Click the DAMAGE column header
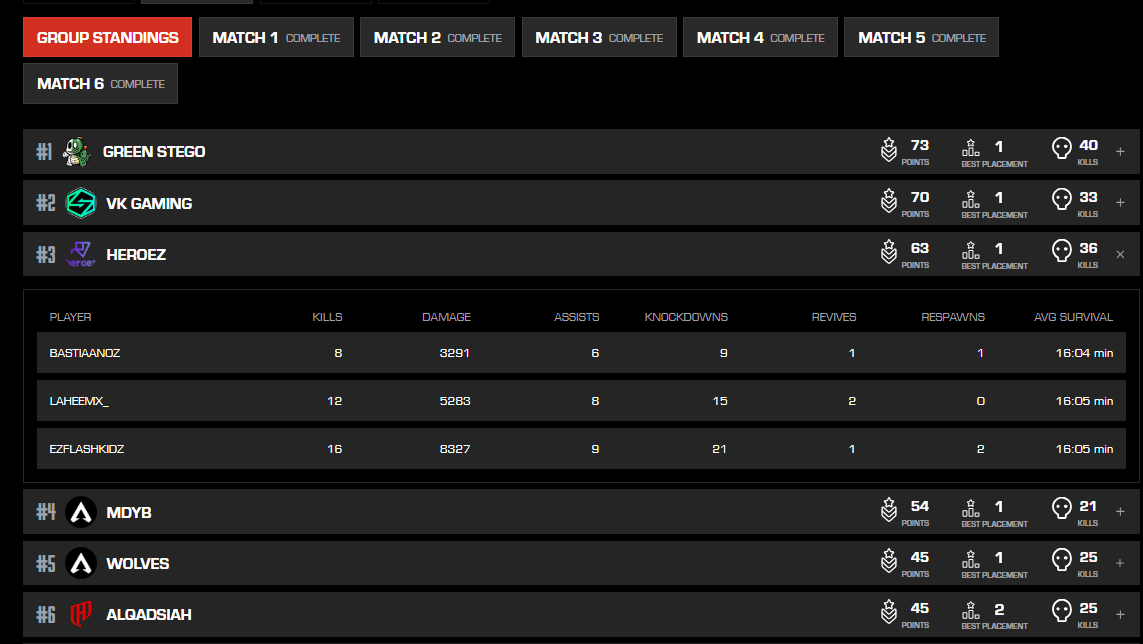The image size is (1143, 644). click(446, 317)
